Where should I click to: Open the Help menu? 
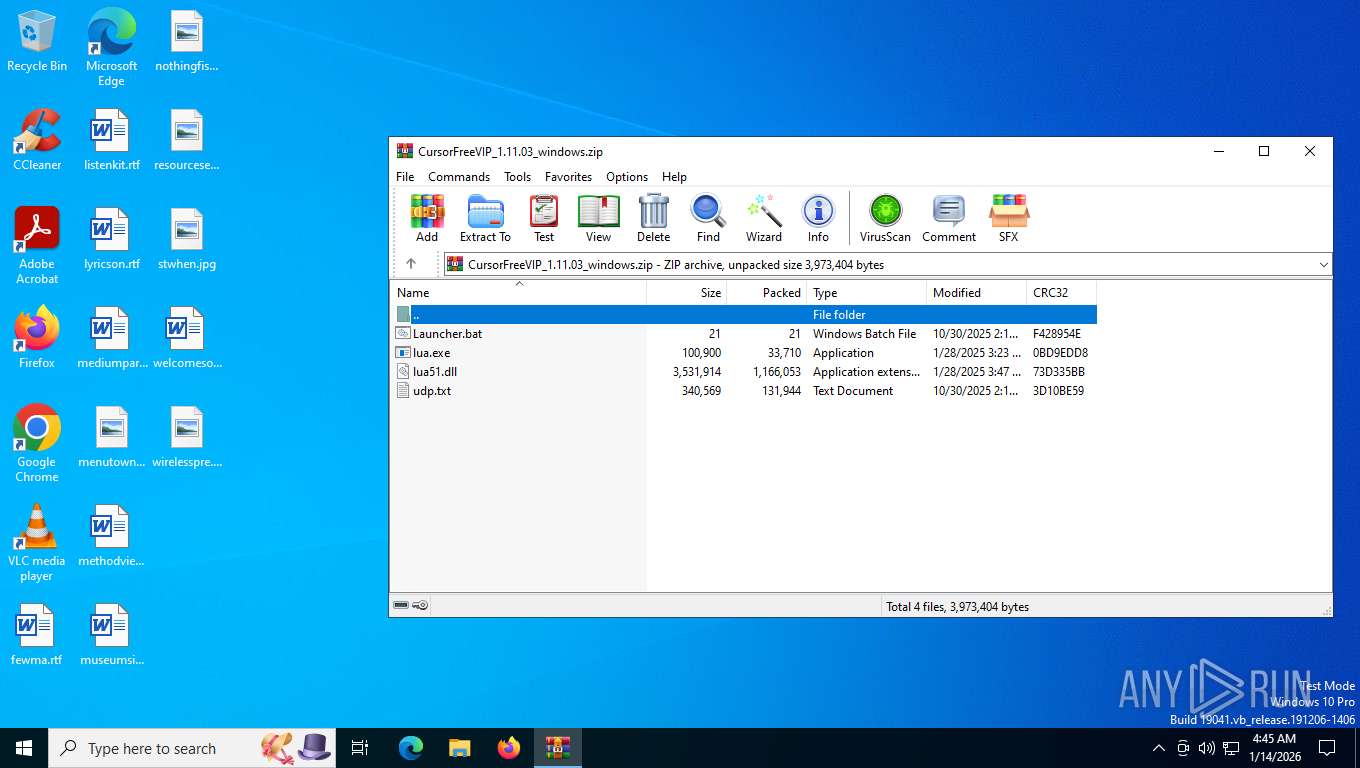[674, 177]
